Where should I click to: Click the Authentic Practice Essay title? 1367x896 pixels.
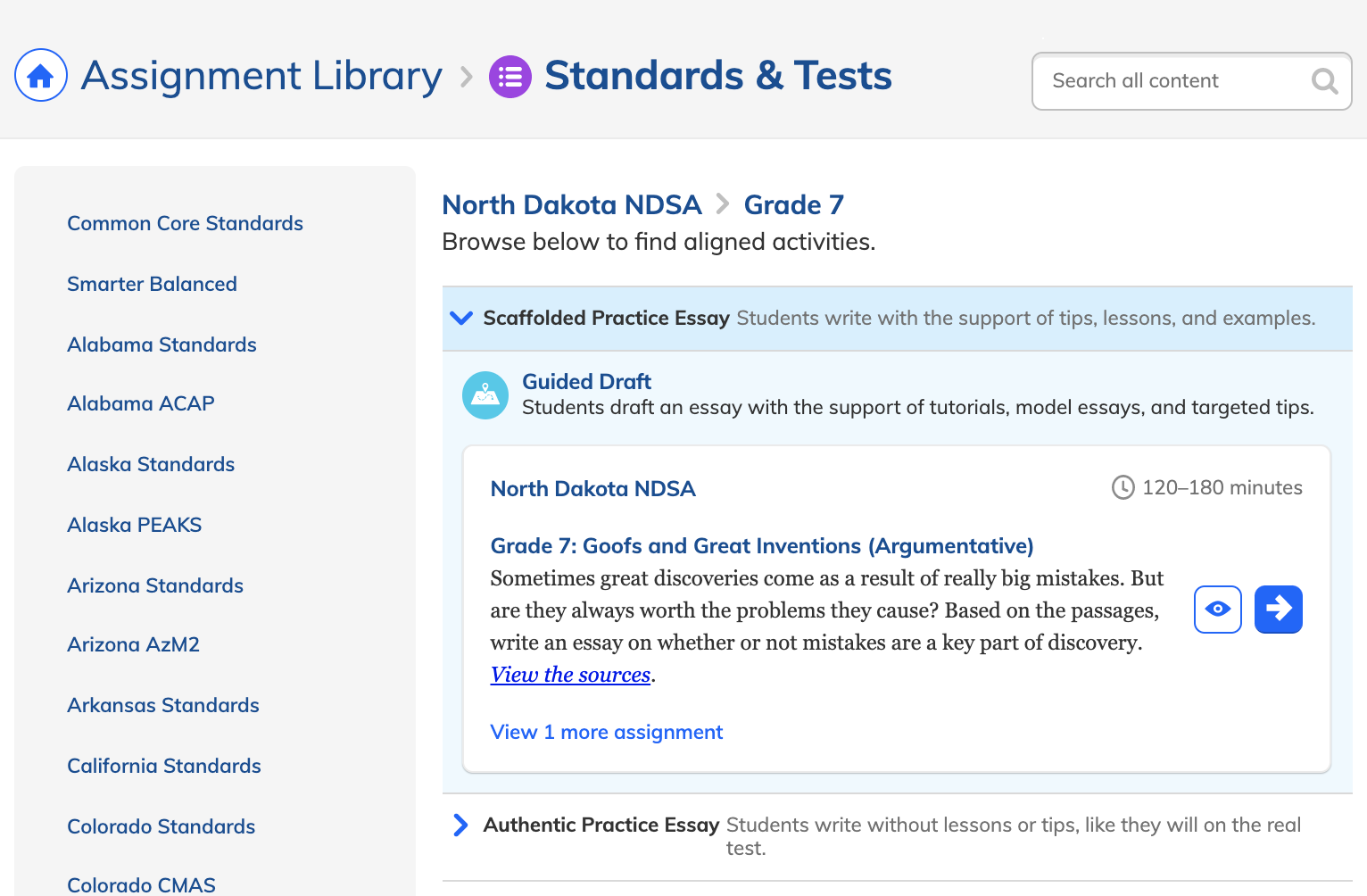pyautogui.click(x=601, y=825)
